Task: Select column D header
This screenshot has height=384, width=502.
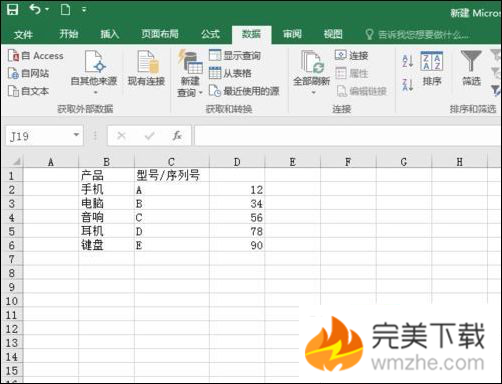Action: click(x=237, y=162)
